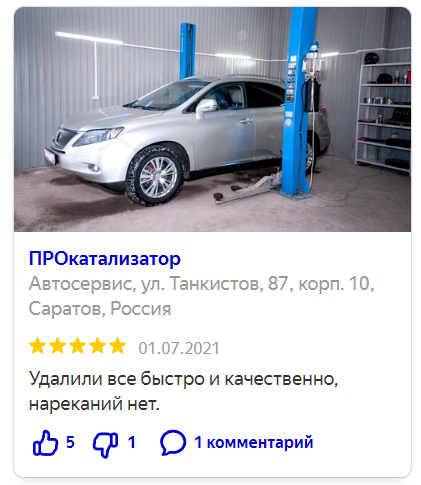Open the ПРОкатализатор business link
This screenshot has width=421, height=485.
tap(105, 259)
